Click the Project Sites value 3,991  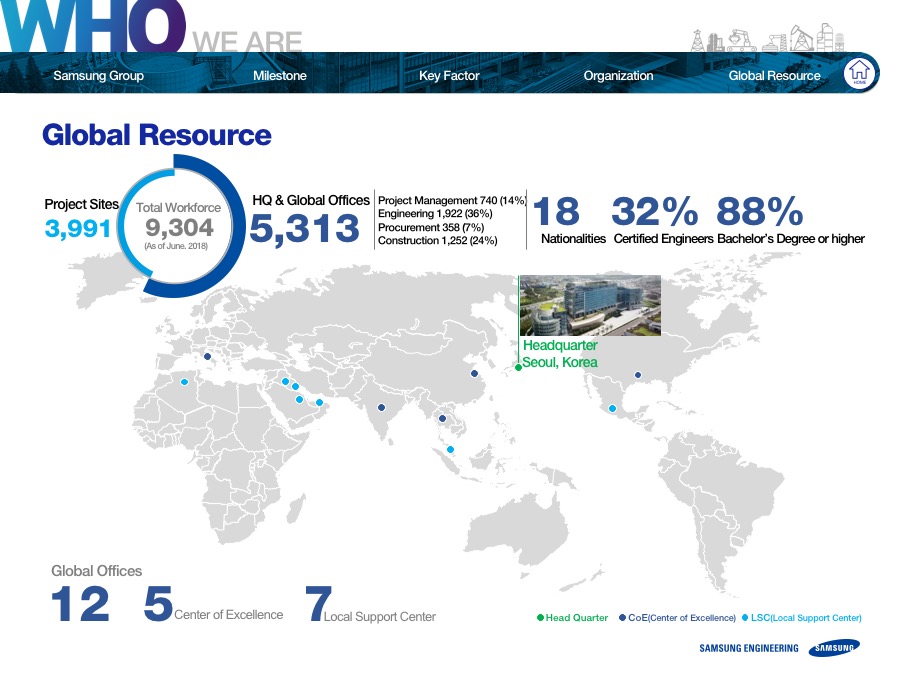pos(77,228)
